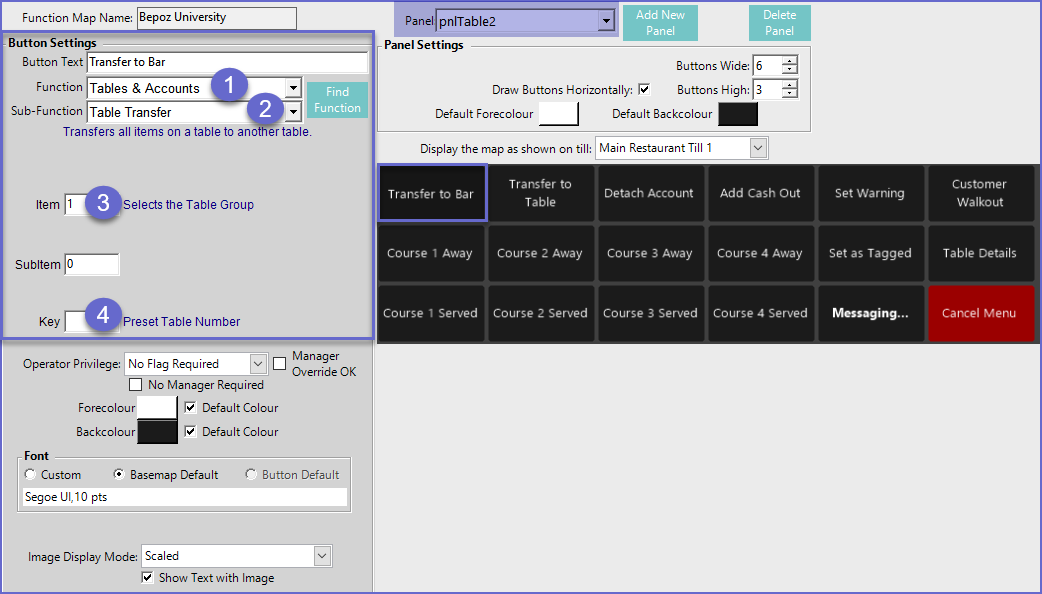The height and width of the screenshot is (594, 1042).
Task: Select the Custom font radio button
Action: [30, 474]
